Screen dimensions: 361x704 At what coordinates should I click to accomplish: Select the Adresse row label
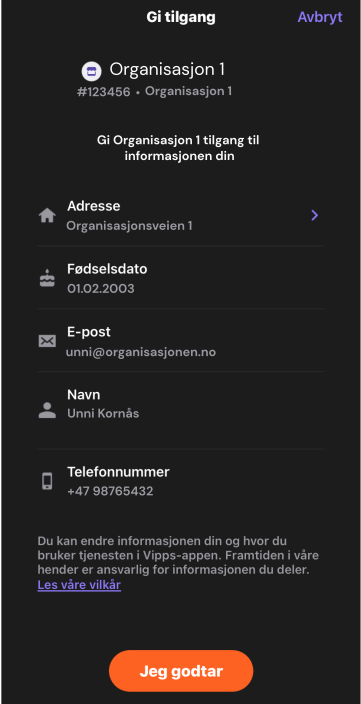93,206
